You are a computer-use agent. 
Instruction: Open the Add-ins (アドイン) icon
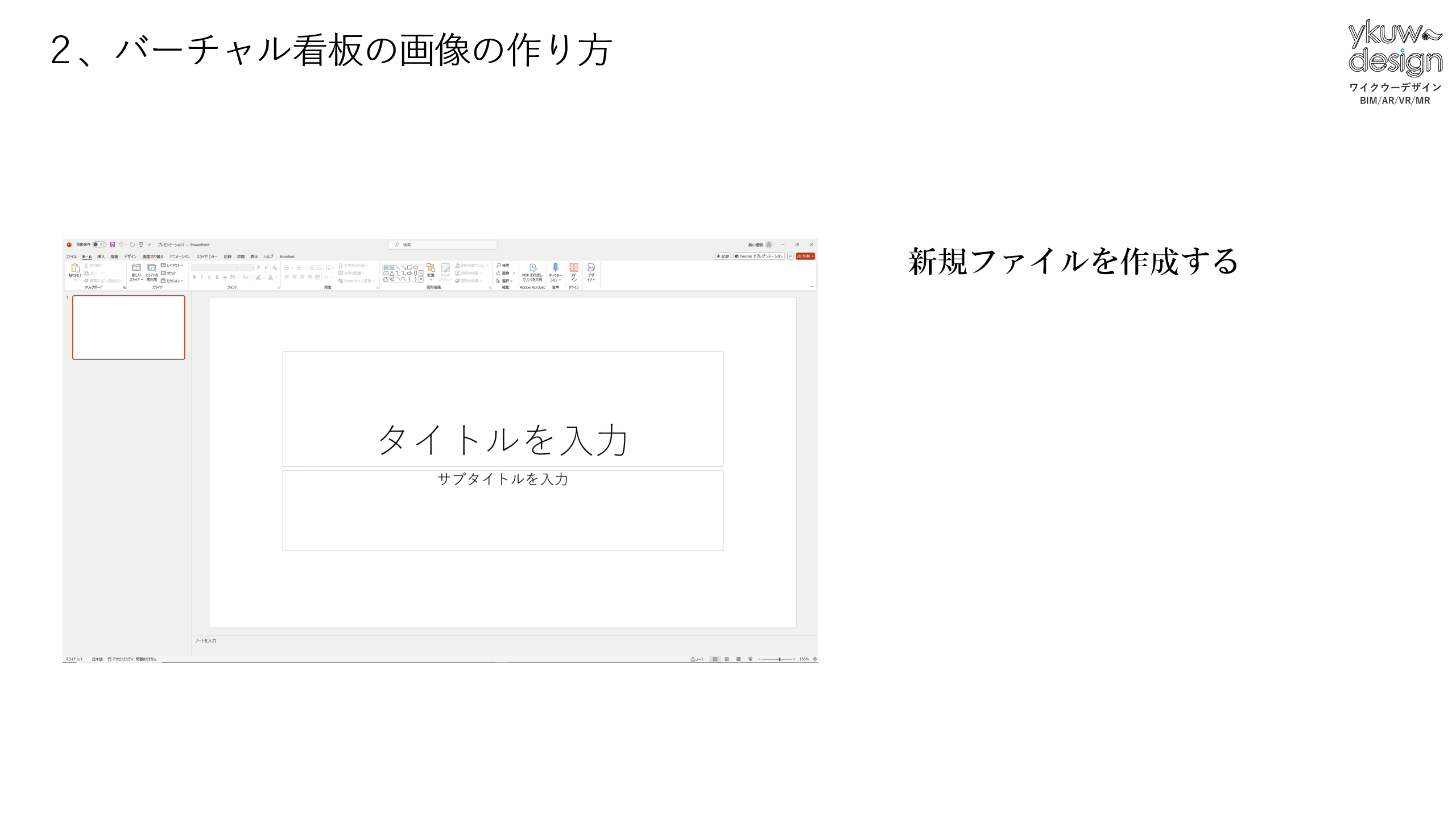click(x=574, y=268)
